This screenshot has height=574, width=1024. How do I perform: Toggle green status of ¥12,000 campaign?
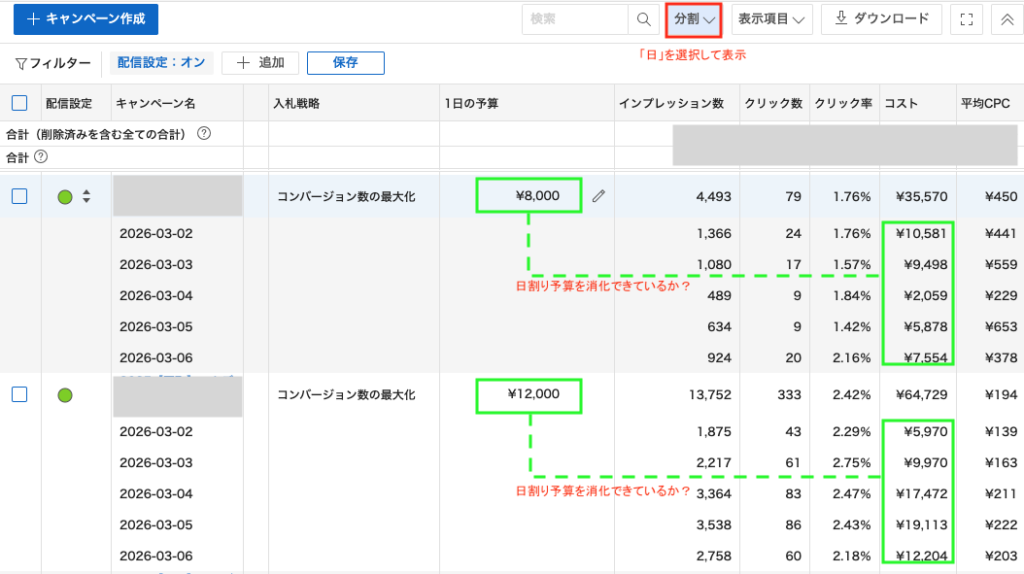coord(65,395)
